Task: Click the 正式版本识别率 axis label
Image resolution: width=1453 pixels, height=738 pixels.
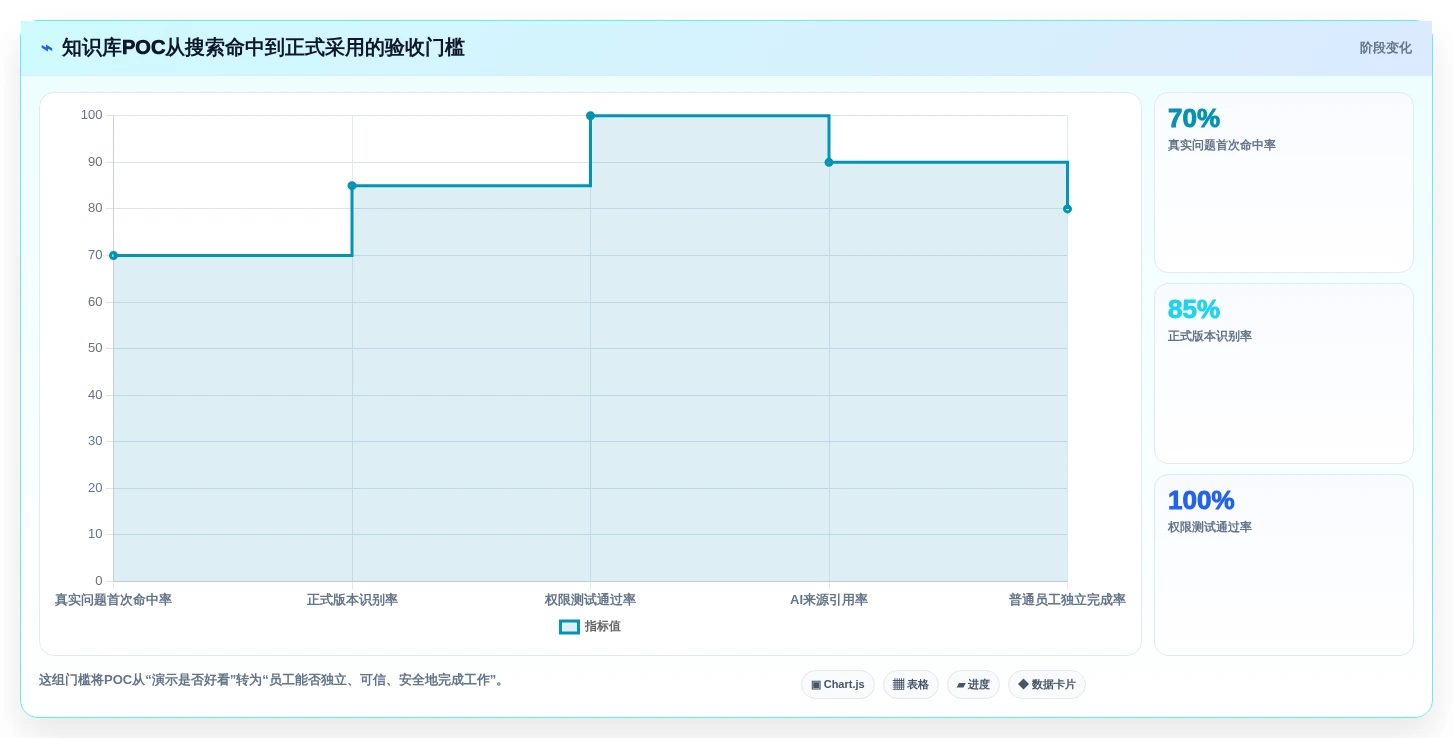Action: tap(352, 599)
